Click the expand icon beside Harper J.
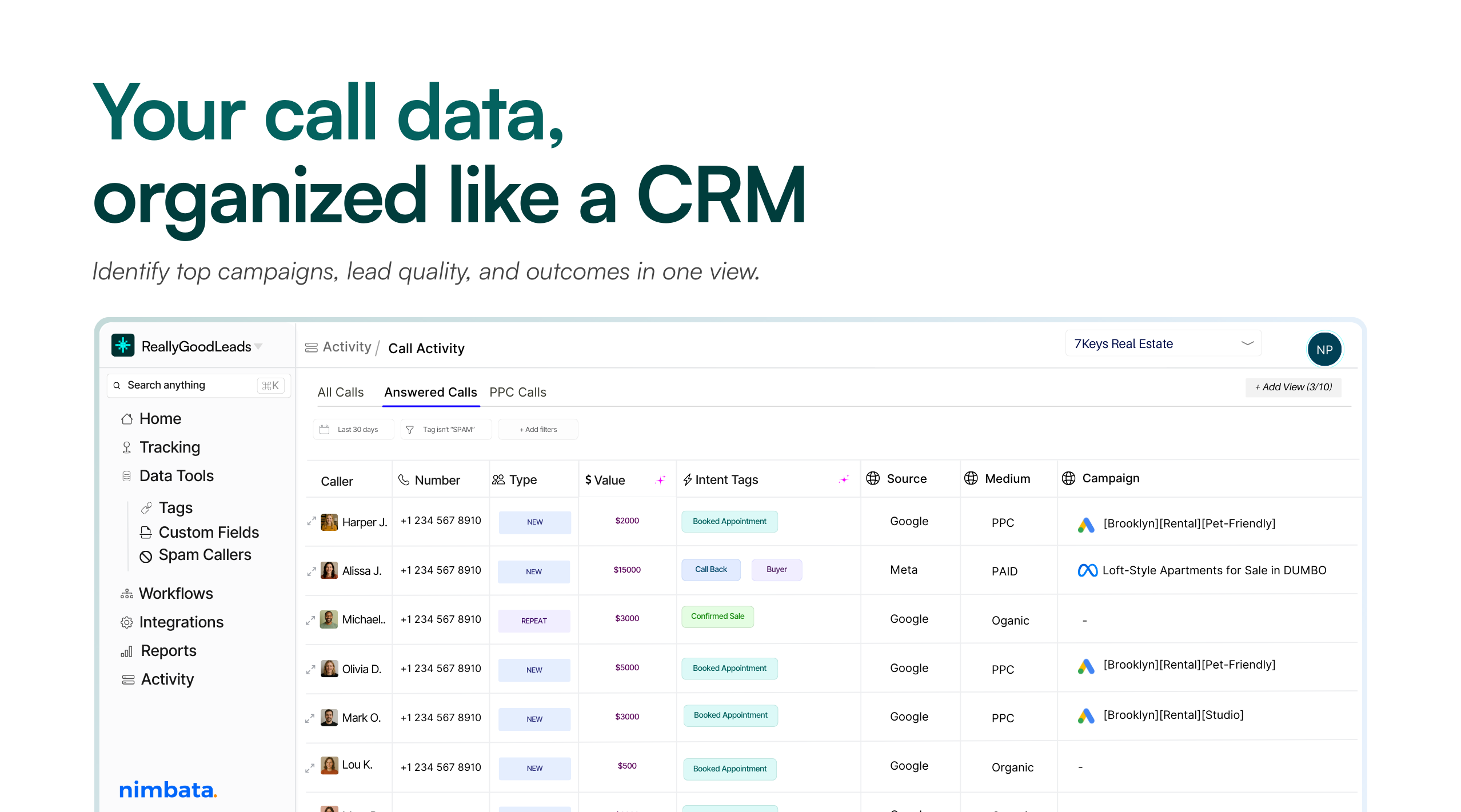1461x812 pixels. (x=311, y=522)
